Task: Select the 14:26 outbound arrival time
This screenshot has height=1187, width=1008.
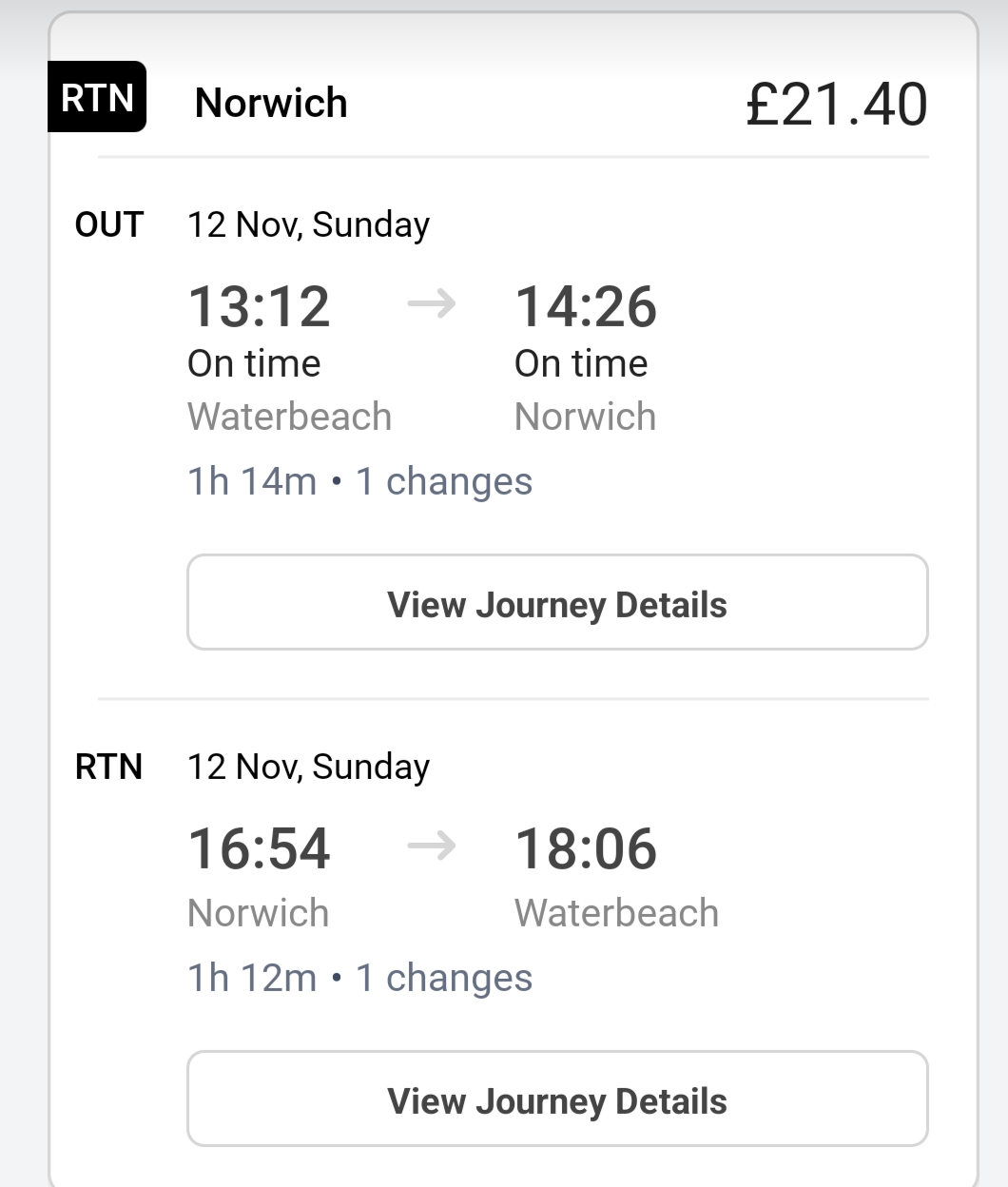Action: pyautogui.click(x=586, y=306)
